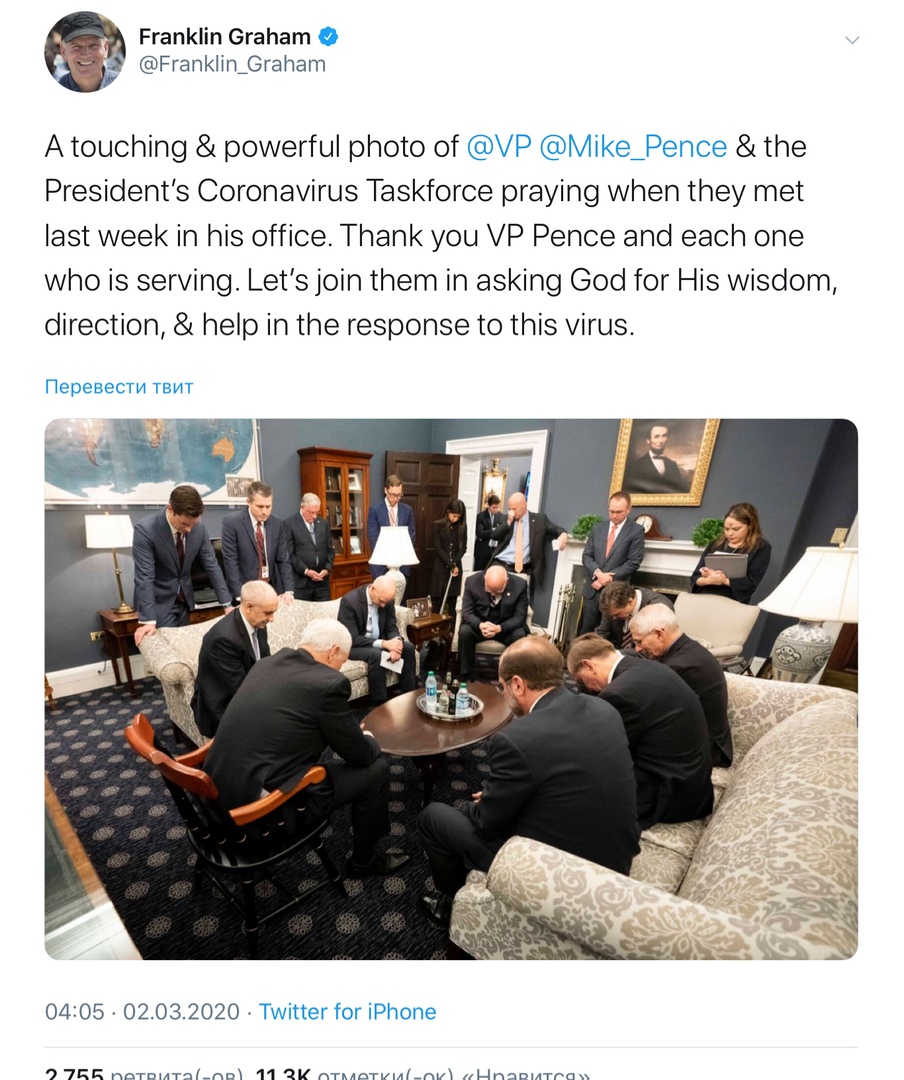View the 11,3K likes count

[283, 1073]
